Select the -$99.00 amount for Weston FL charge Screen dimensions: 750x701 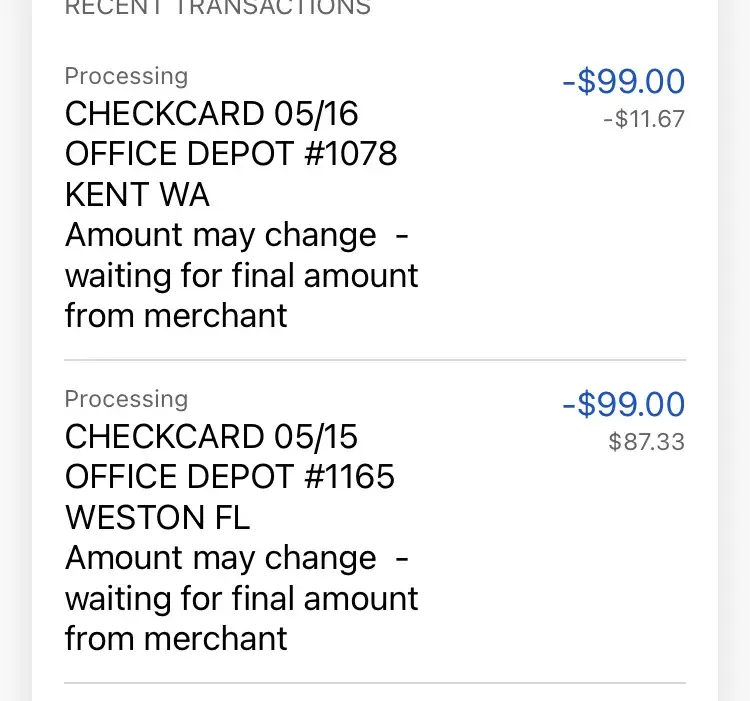click(x=623, y=405)
